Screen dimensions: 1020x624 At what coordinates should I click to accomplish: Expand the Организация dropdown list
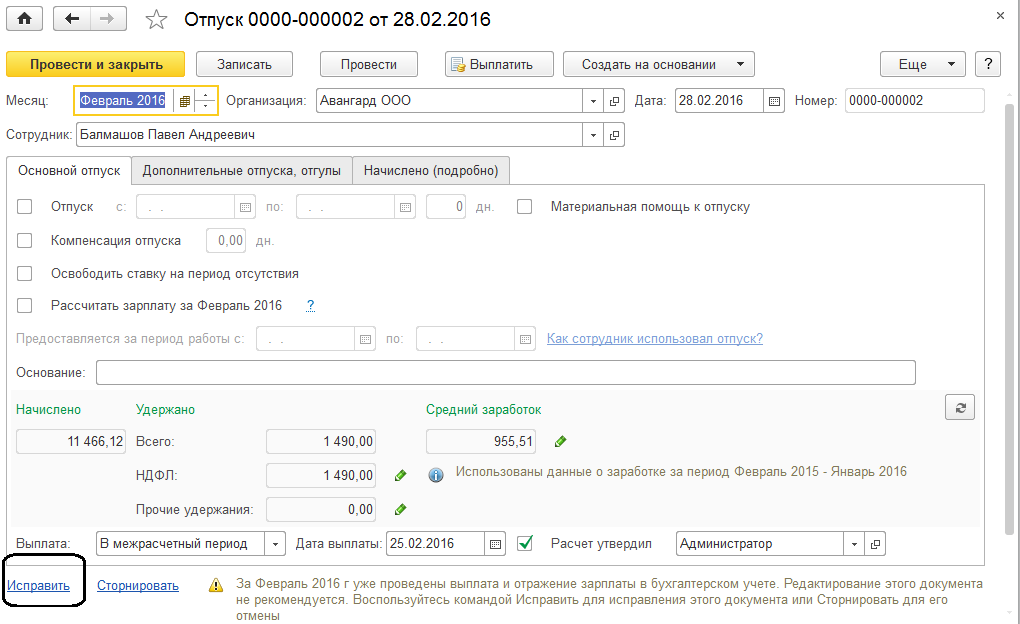tap(592, 101)
